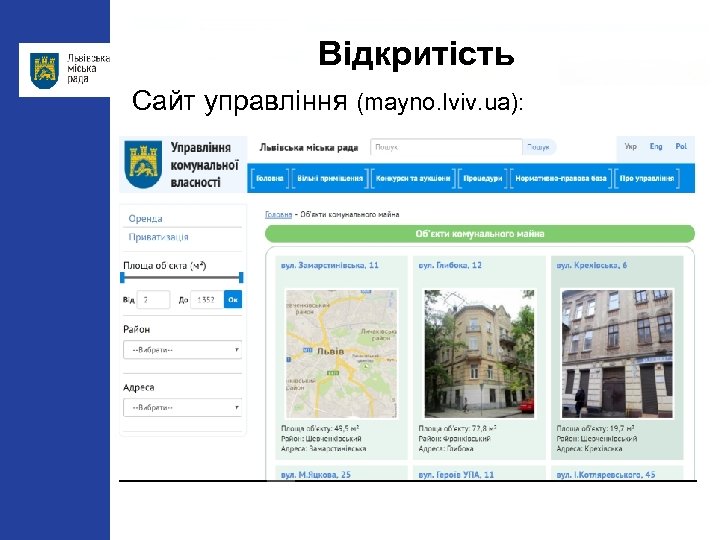720x540 pixels.
Task: Click the Львівська міська рада header text
Action: click(x=309, y=147)
